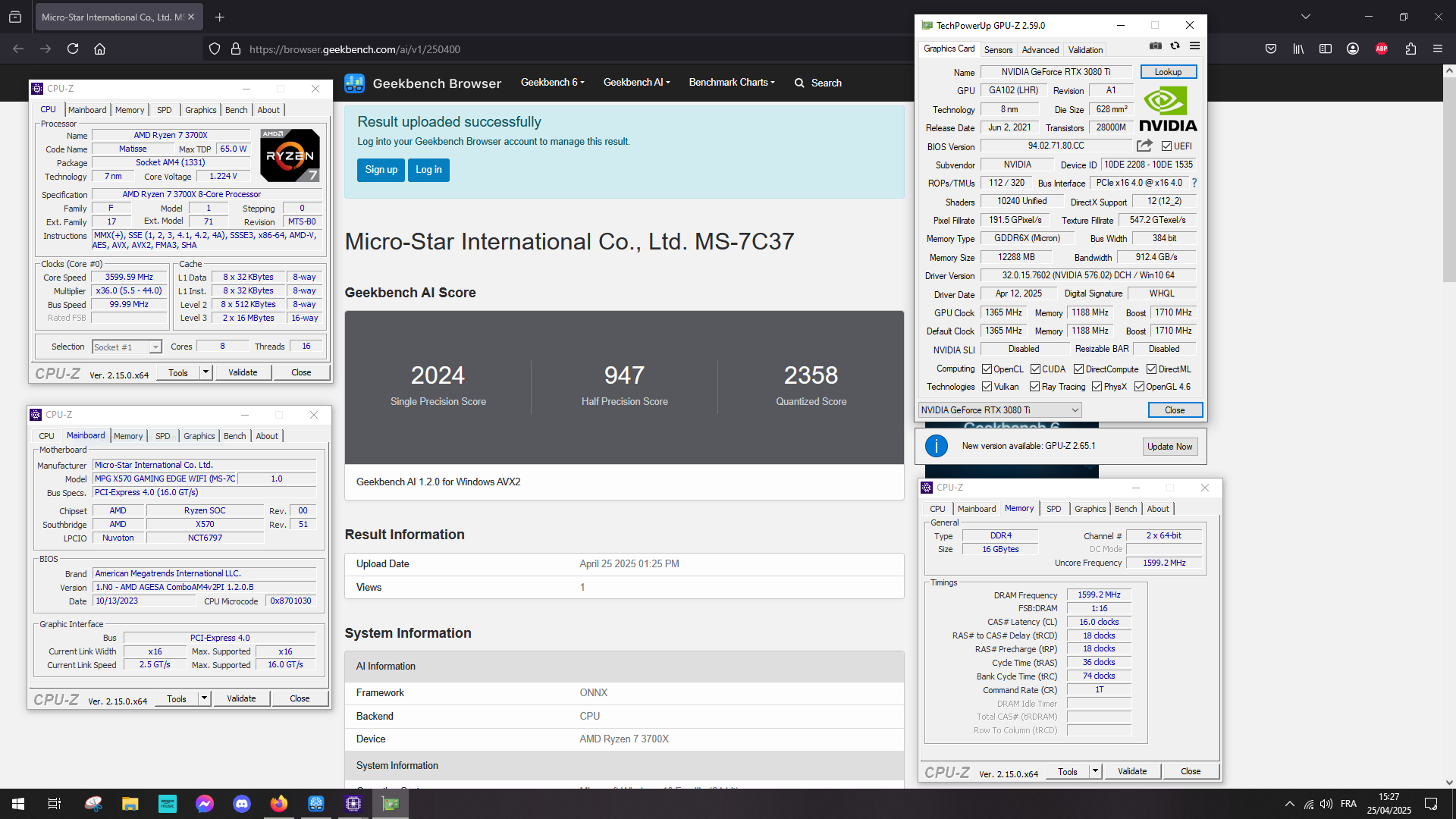Open the Firefox account icon
1456x819 pixels.
coord(1353,49)
